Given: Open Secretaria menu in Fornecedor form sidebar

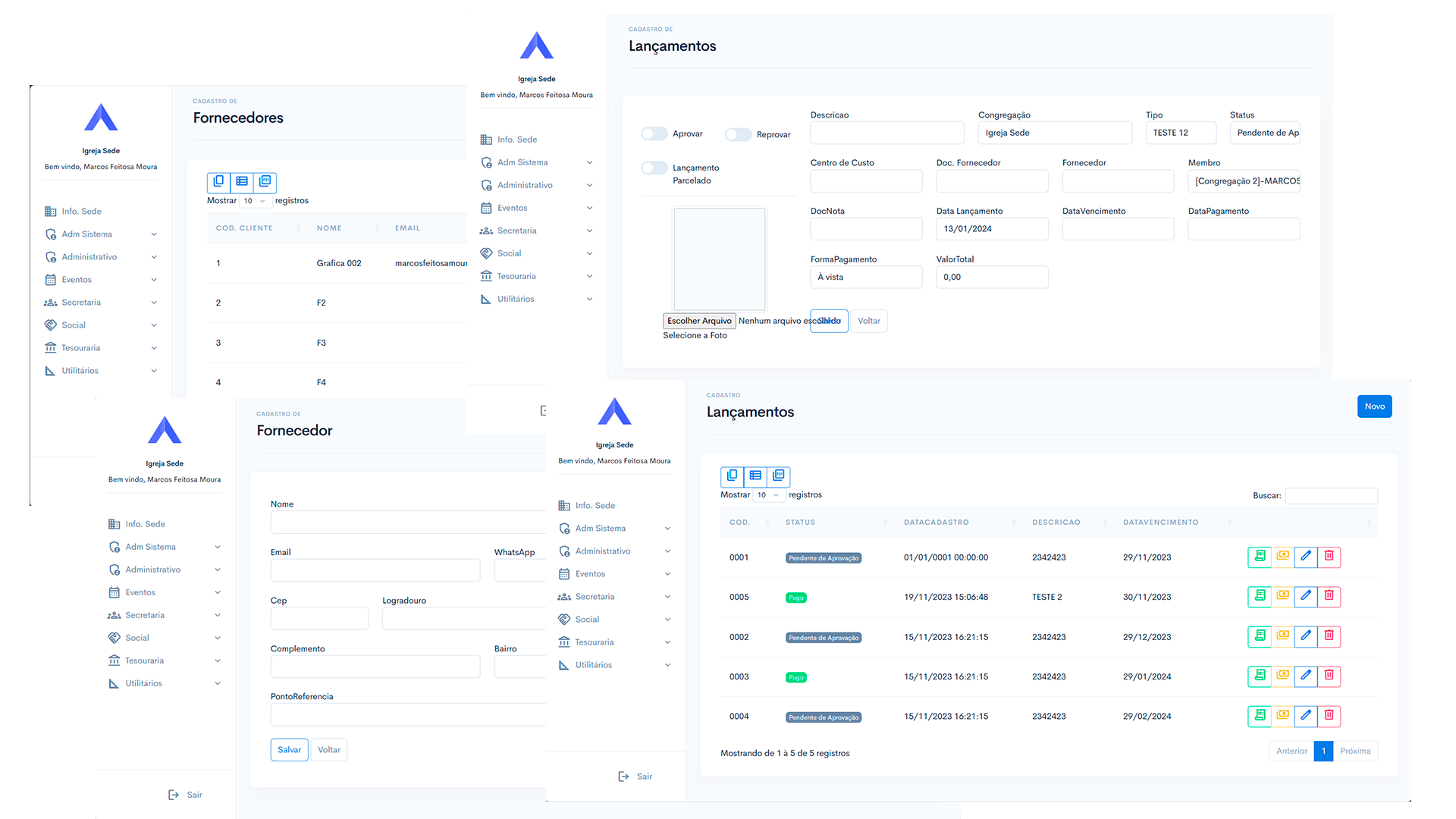Looking at the screenshot, I should point(145,615).
